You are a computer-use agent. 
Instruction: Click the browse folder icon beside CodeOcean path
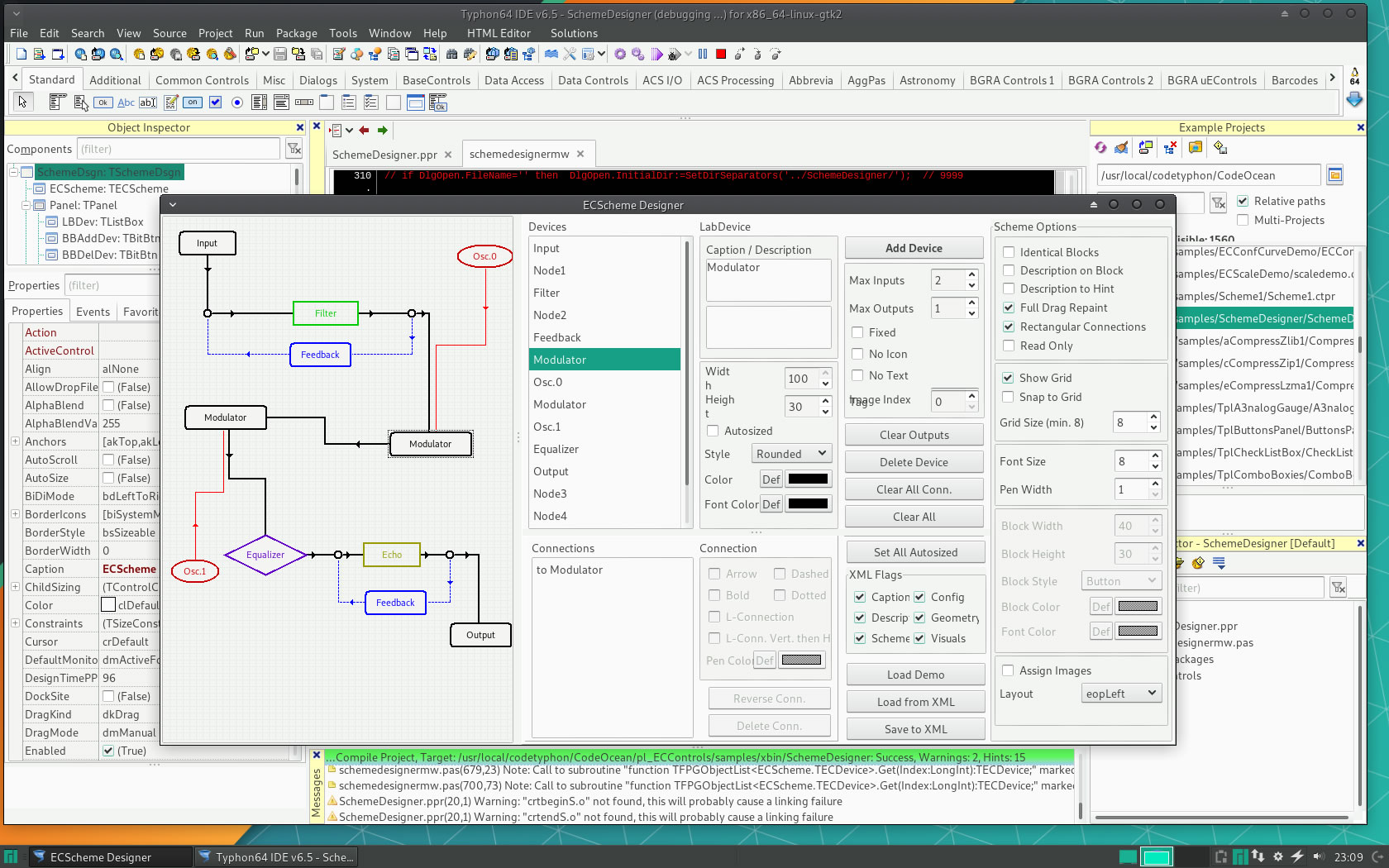pos(1334,174)
